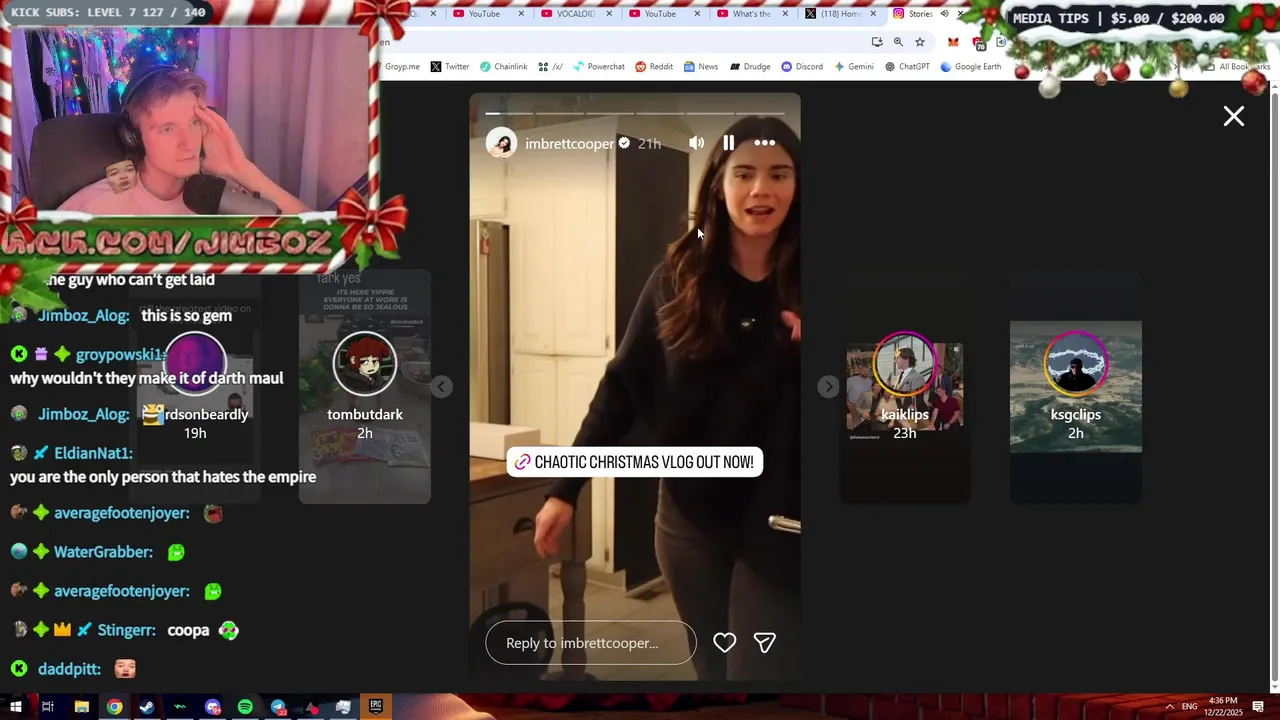Open the Drudge bookmark
Screen dimensions: 1280x720
pos(750,67)
